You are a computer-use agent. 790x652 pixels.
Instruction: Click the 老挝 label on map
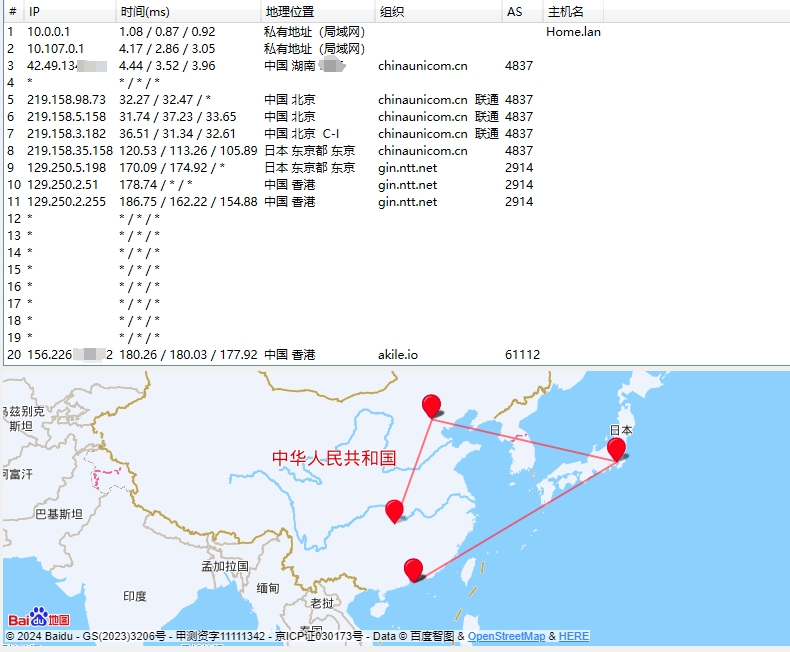tap(322, 603)
